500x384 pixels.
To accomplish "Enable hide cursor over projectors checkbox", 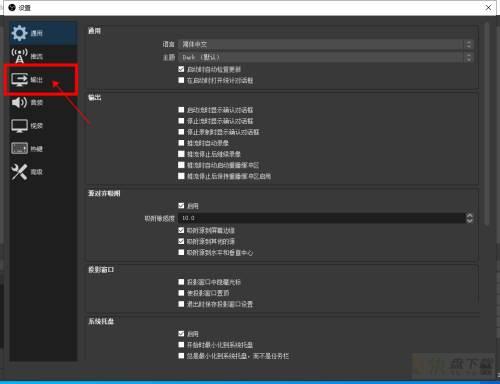I will tap(181, 282).
